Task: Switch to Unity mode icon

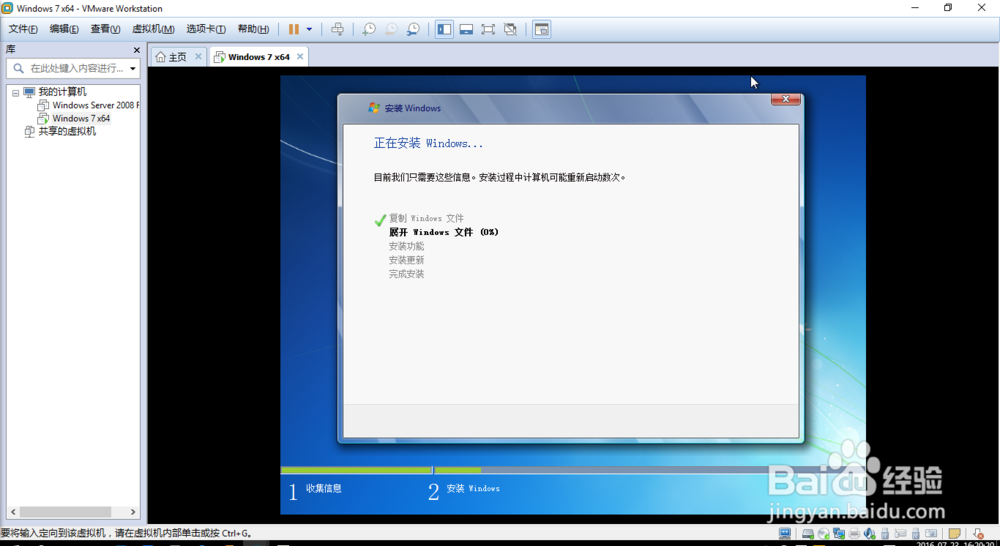Action: [510, 29]
